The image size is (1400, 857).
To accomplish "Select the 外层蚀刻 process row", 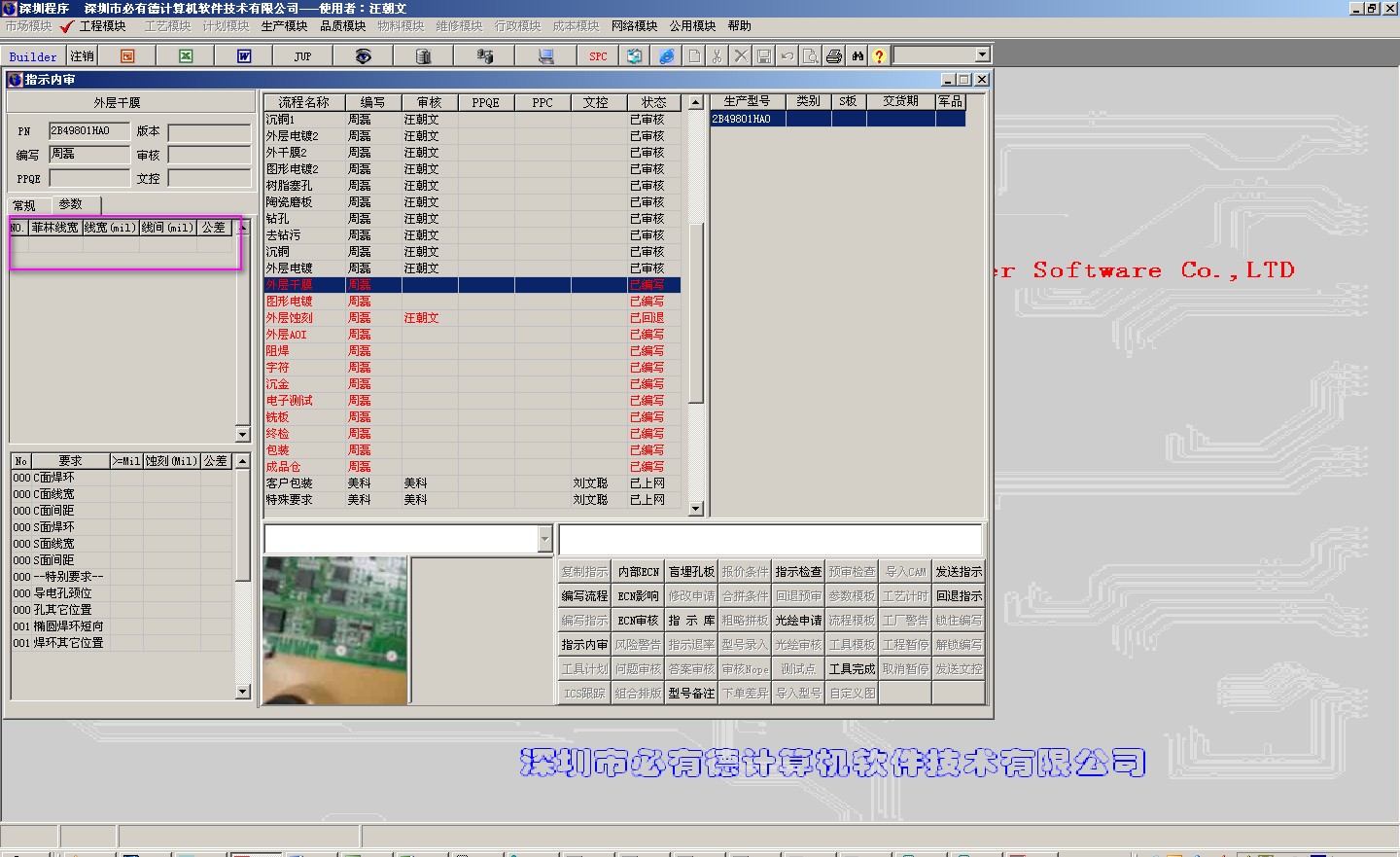I will (x=472, y=318).
